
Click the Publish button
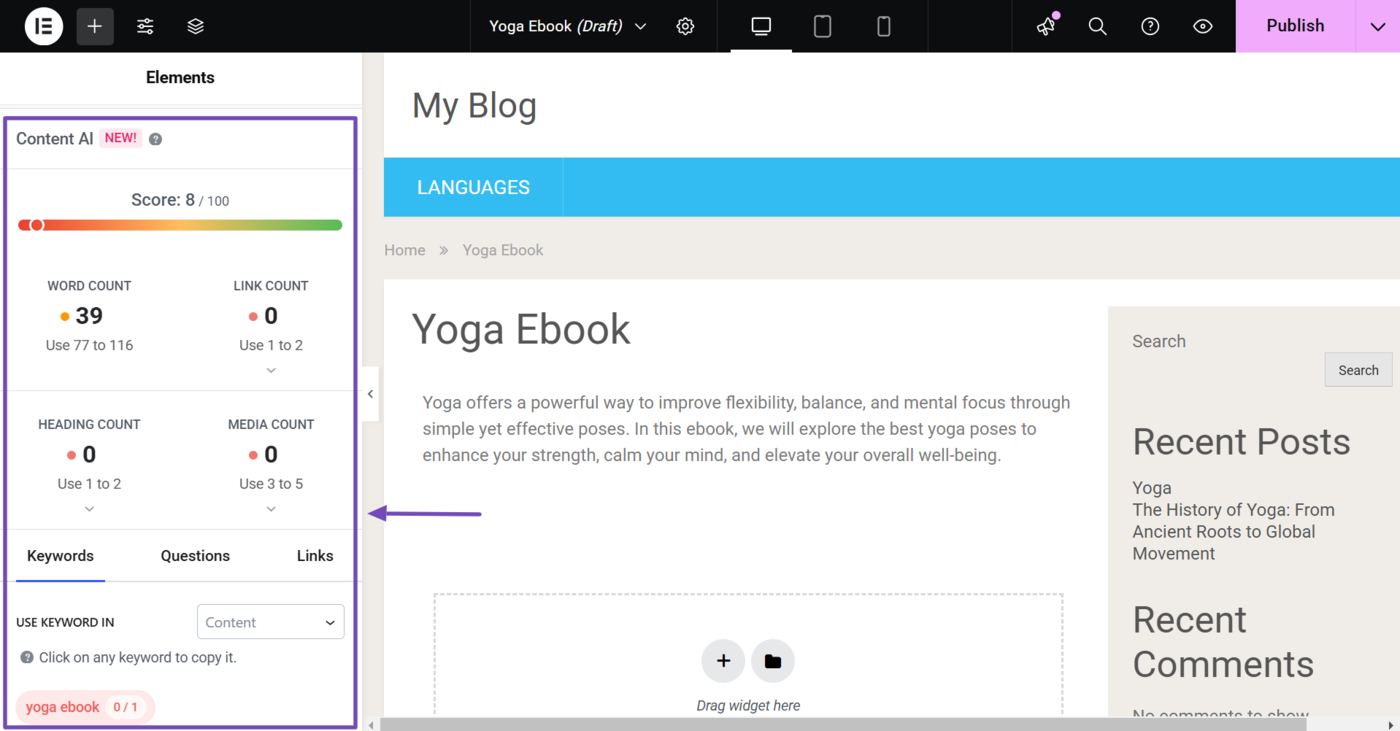1295,26
